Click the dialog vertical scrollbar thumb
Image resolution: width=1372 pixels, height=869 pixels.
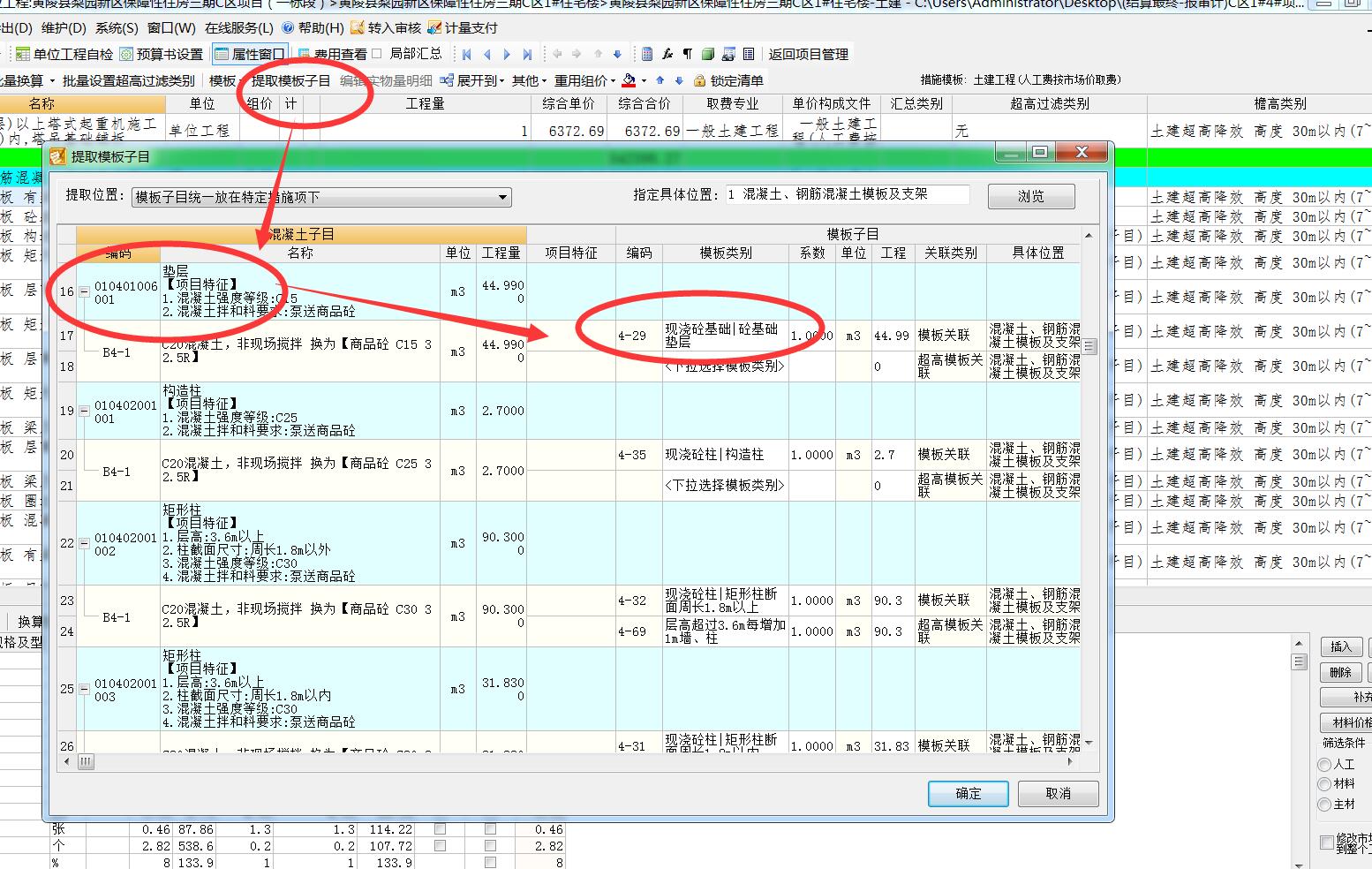(x=1089, y=346)
